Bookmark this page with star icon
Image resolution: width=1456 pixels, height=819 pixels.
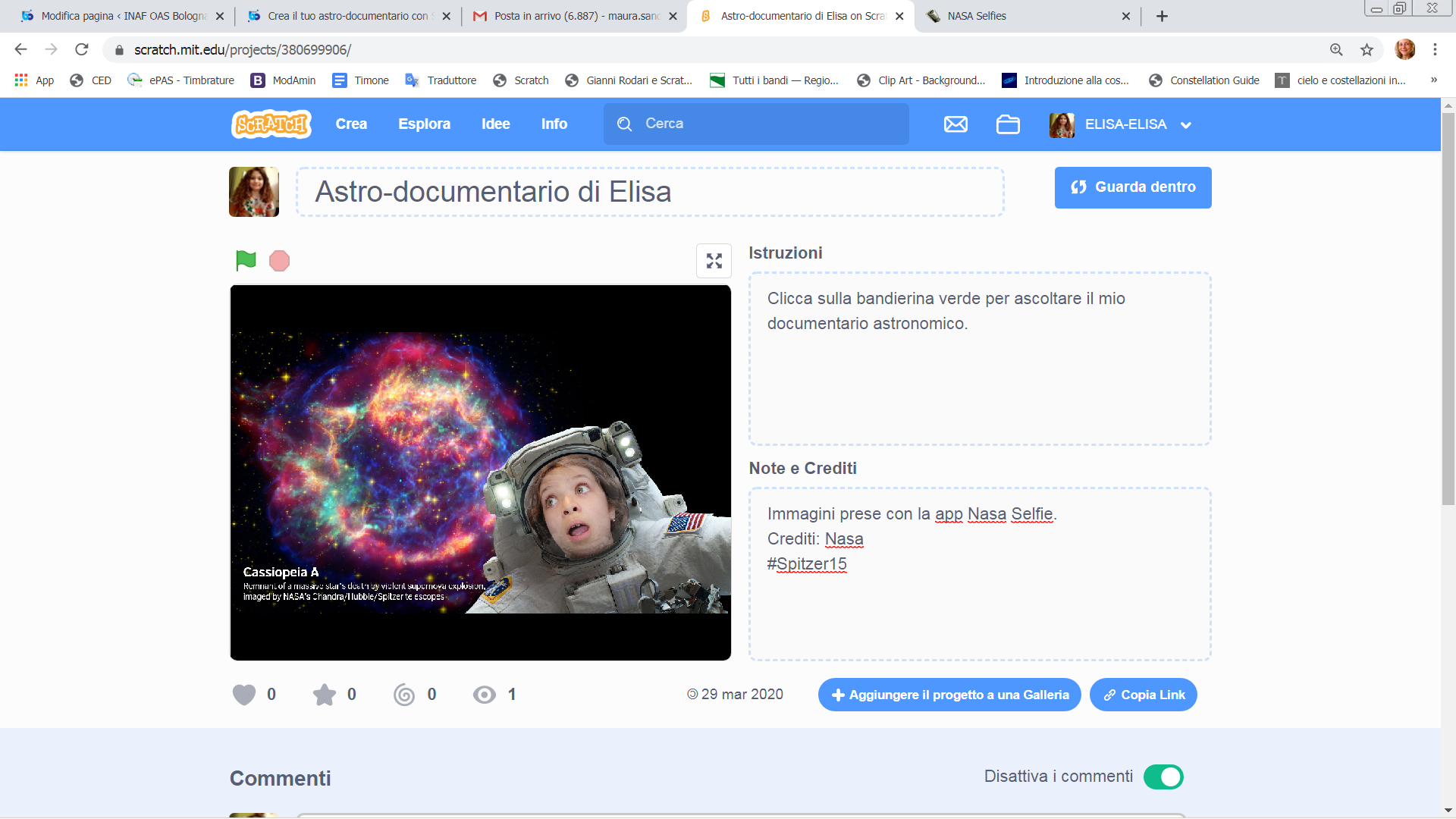click(x=1367, y=50)
